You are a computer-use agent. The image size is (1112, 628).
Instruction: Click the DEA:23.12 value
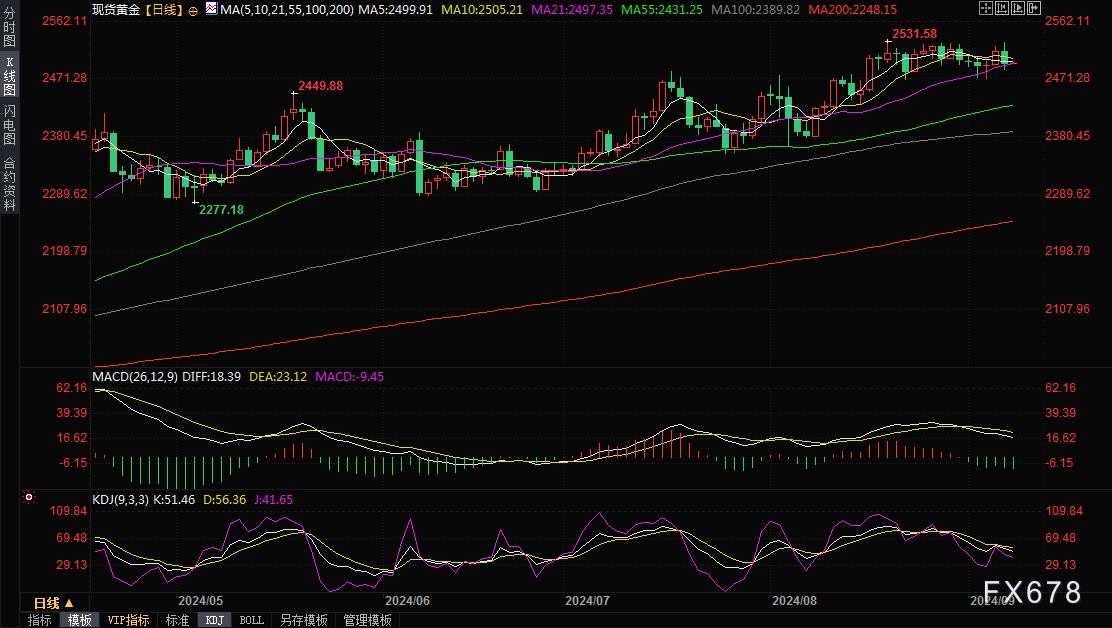(x=278, y=376)
